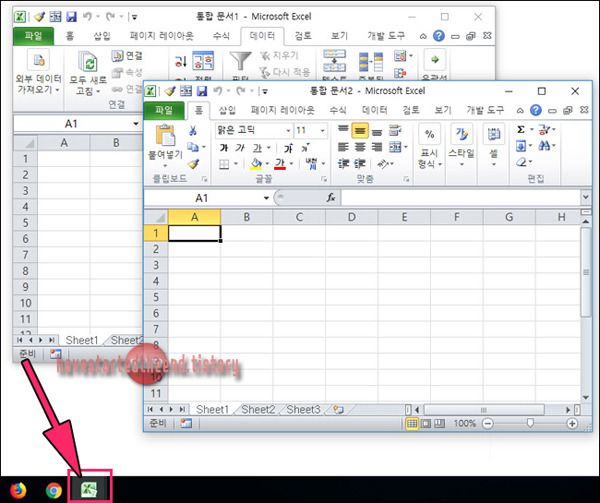This screenshot has height=503, width=600.
Task: Click the phonetic guide icon in font group
Action: pyautogui.click(x=311, y=164)
